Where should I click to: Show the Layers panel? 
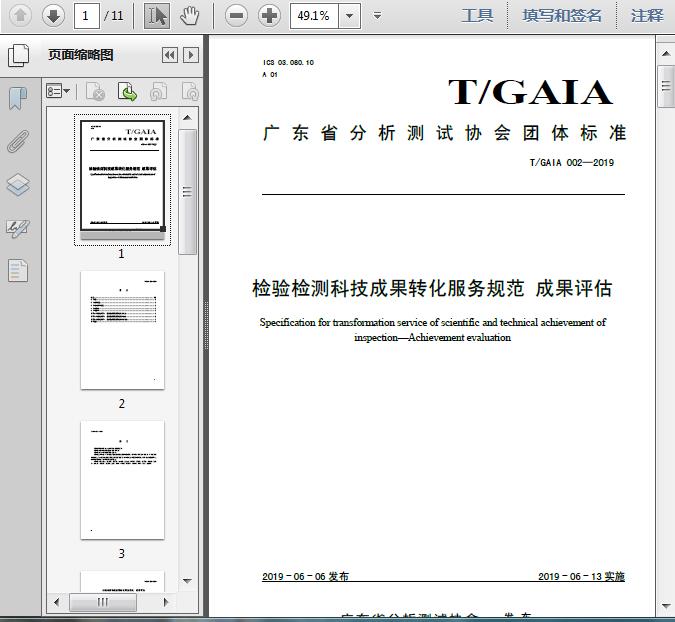18,184
